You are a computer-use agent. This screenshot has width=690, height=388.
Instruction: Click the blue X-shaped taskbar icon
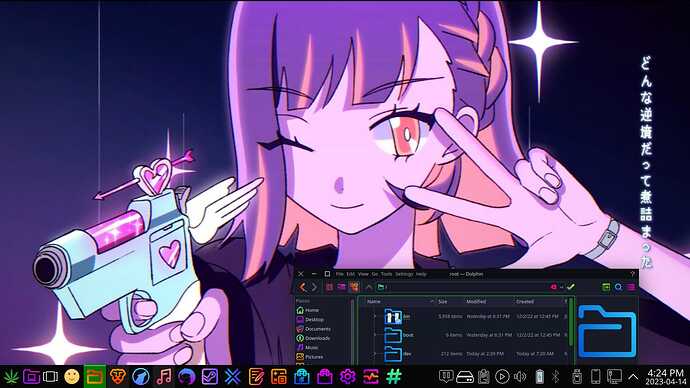[232, 377]
